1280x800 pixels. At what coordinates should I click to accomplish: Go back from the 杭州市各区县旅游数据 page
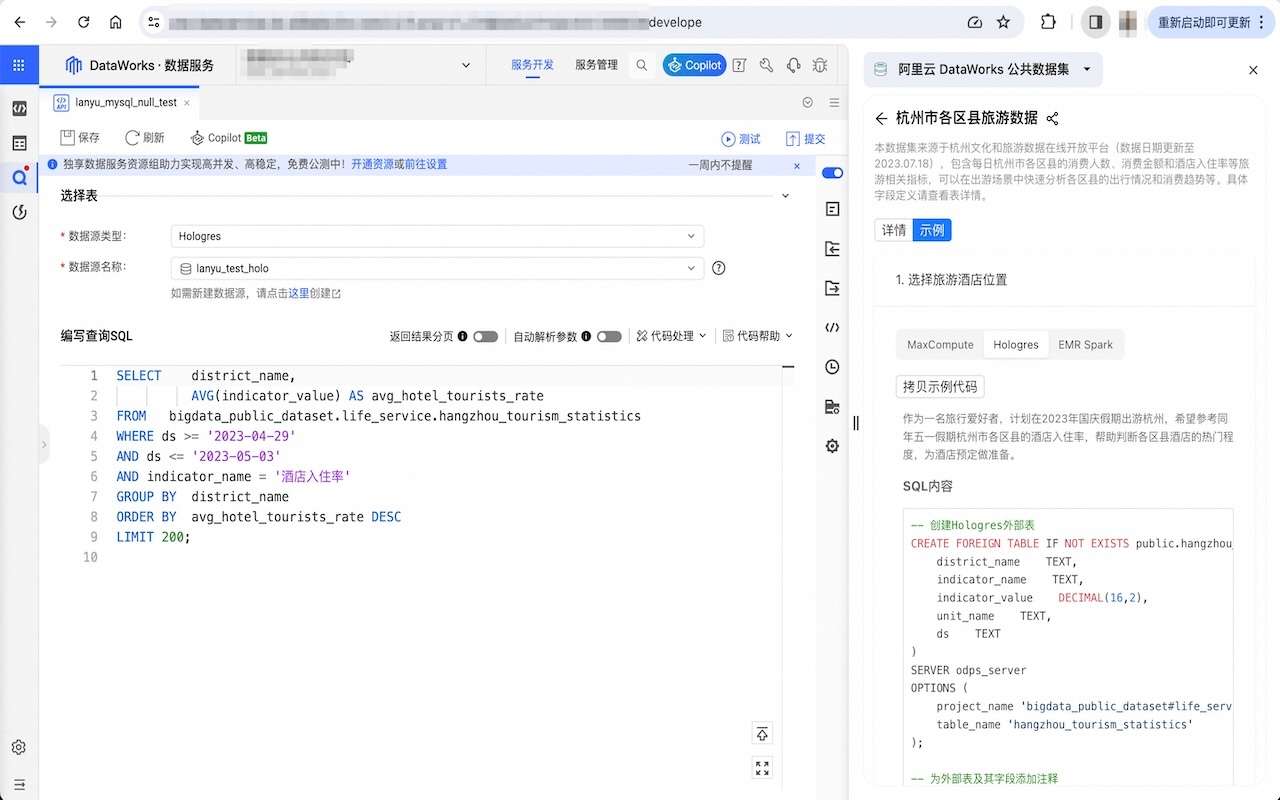(x=881, y=118)
